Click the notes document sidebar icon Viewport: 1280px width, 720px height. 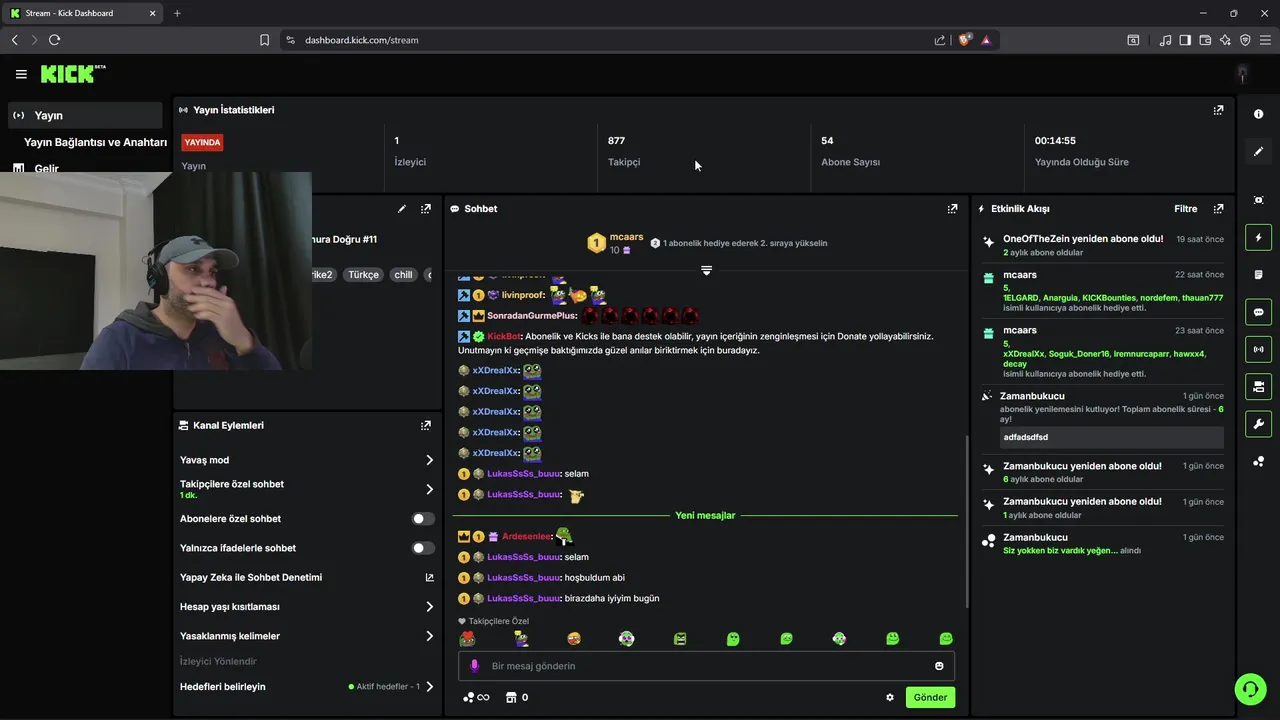tap(1258, 275)
